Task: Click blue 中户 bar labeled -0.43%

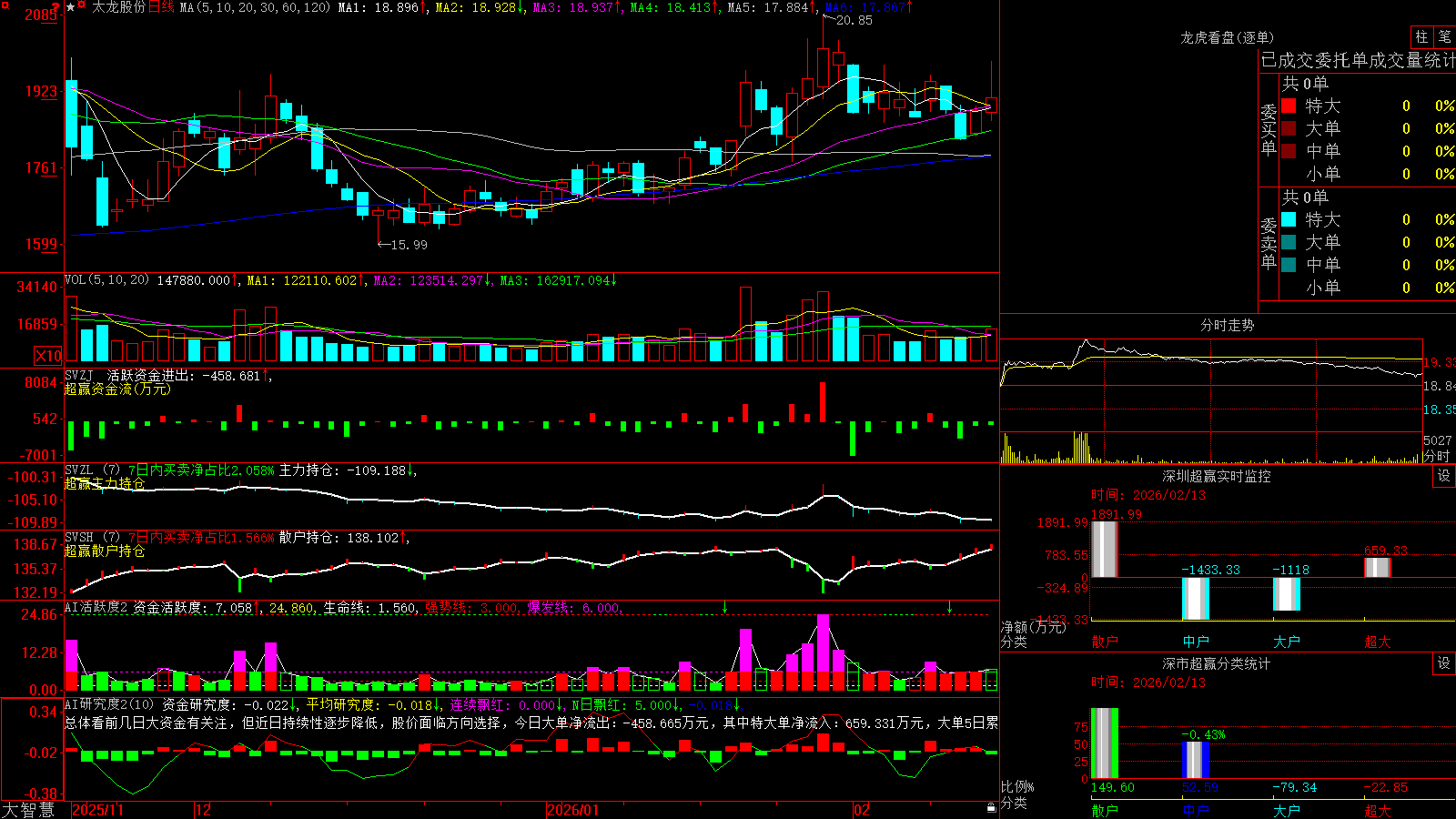Action: point(1196,760)
